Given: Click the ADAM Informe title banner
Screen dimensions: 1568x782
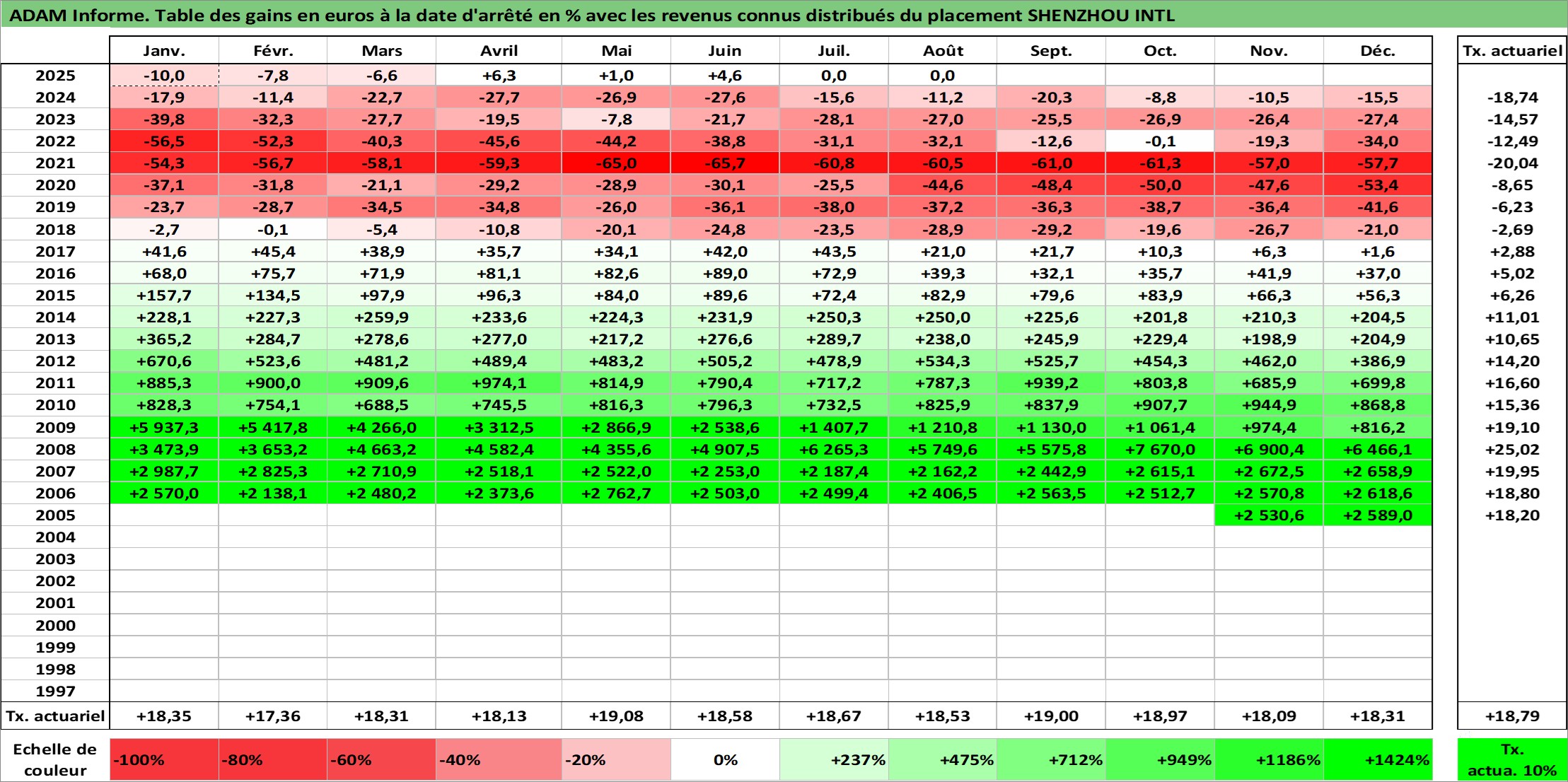Looking at the screenshot, I should point(784,15).
